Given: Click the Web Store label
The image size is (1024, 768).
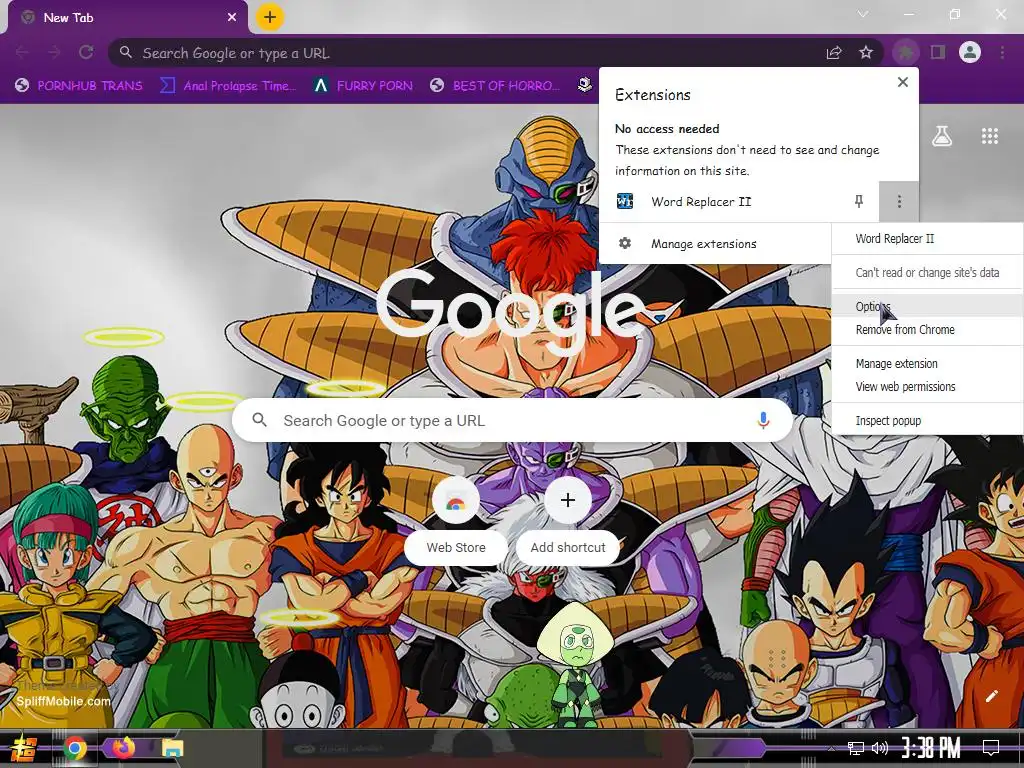Looking at the screenshot, I should click(456, 547).
